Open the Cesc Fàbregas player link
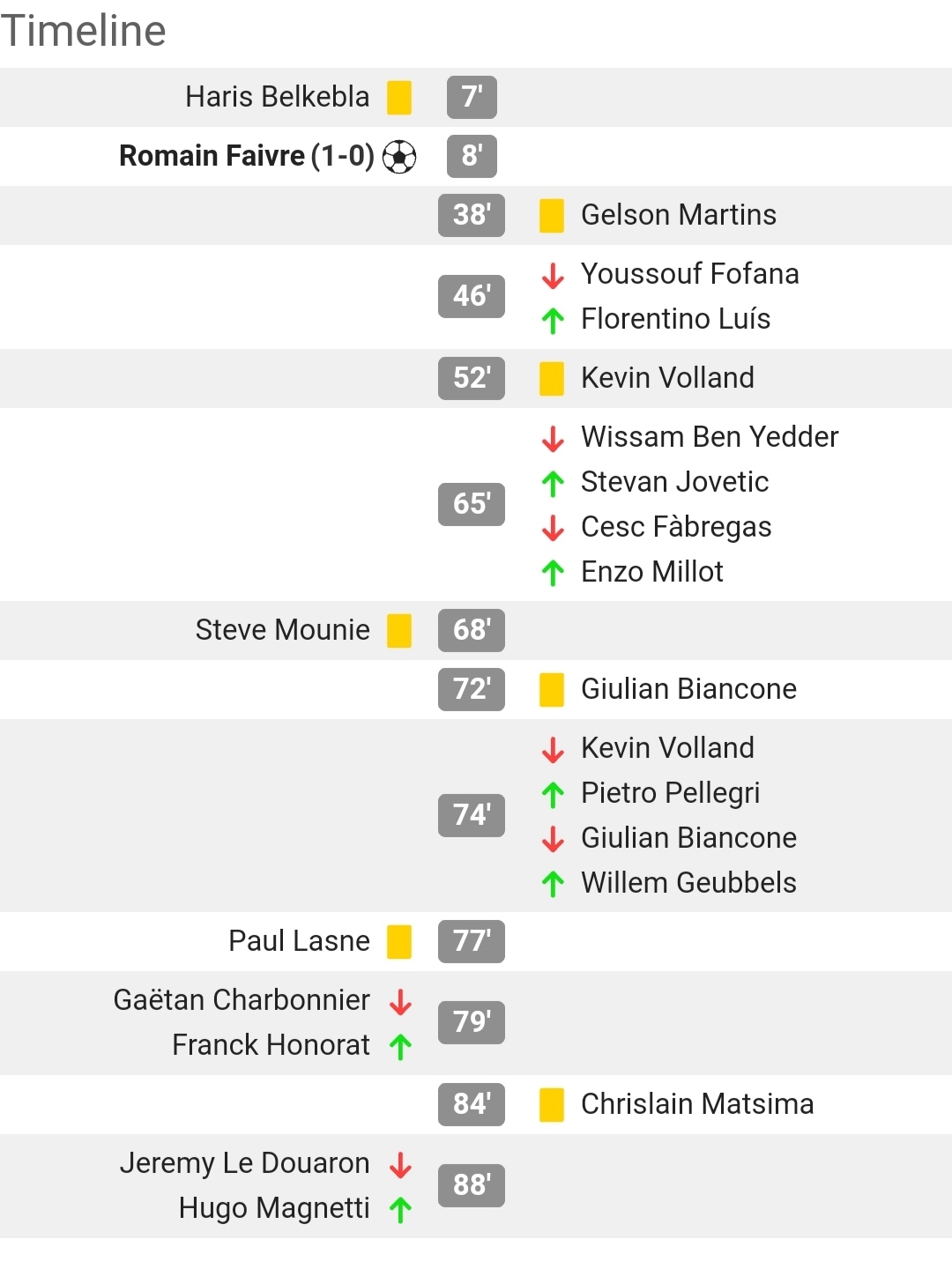This screenshot has width=952, height=1284. click(676, 527)
